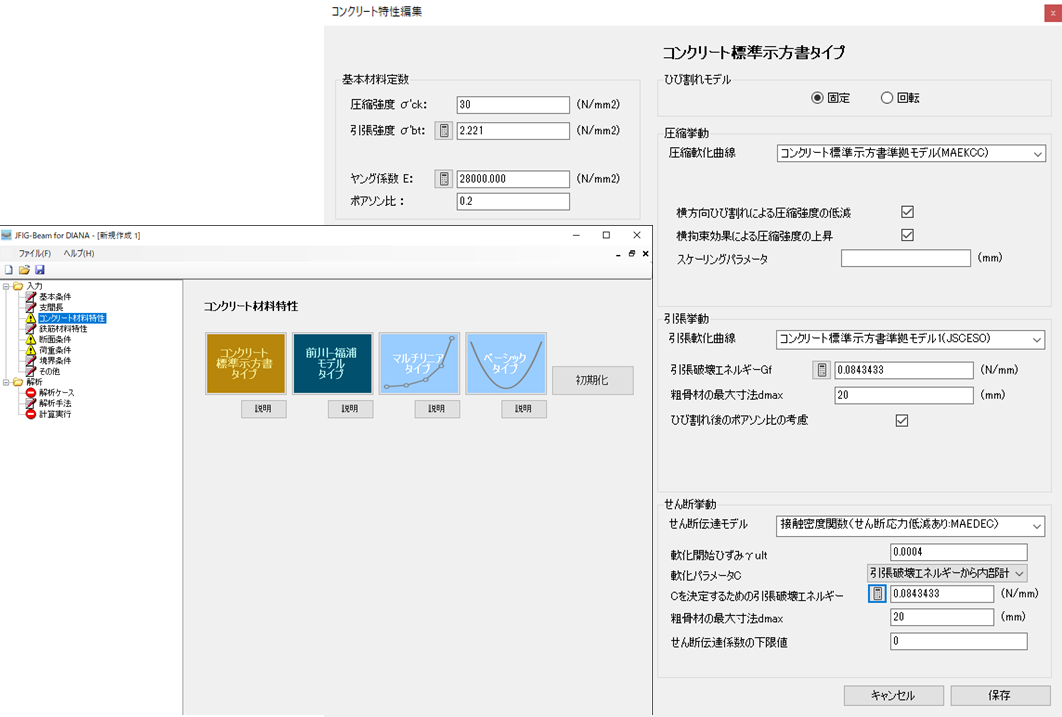Toggle 横方向ひび割れによる圧縮強度の低減 checkbox

point(908,212)
